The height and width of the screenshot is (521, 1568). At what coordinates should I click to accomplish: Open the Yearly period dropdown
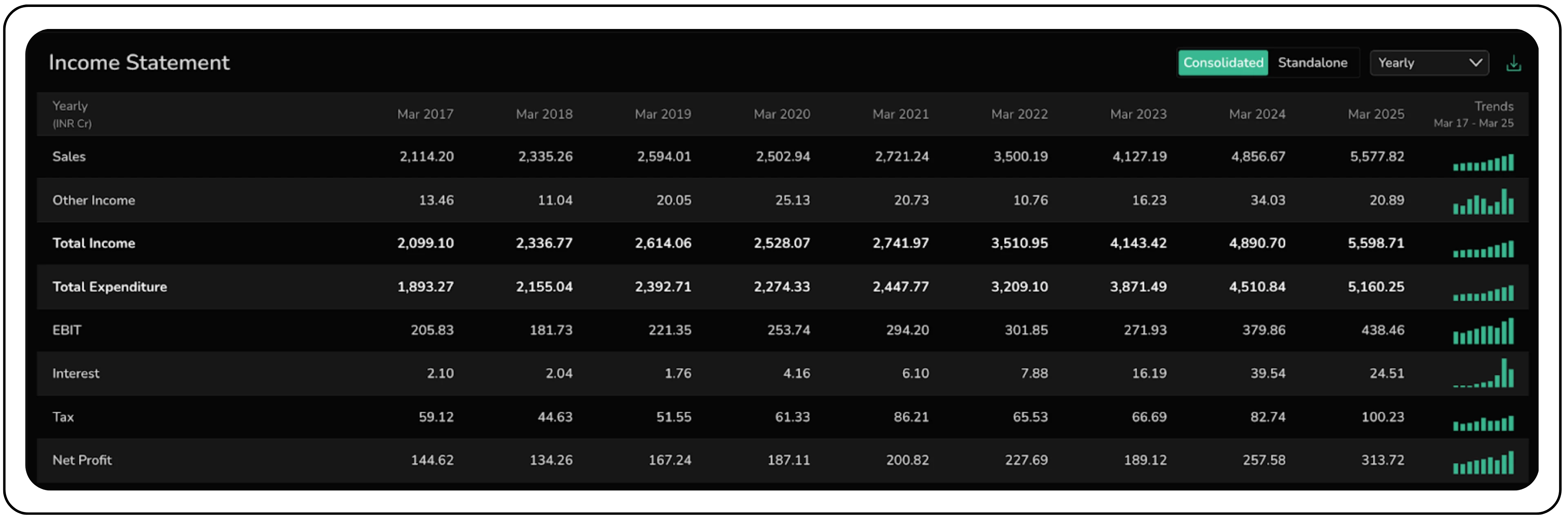click(x=1428, y=63)
